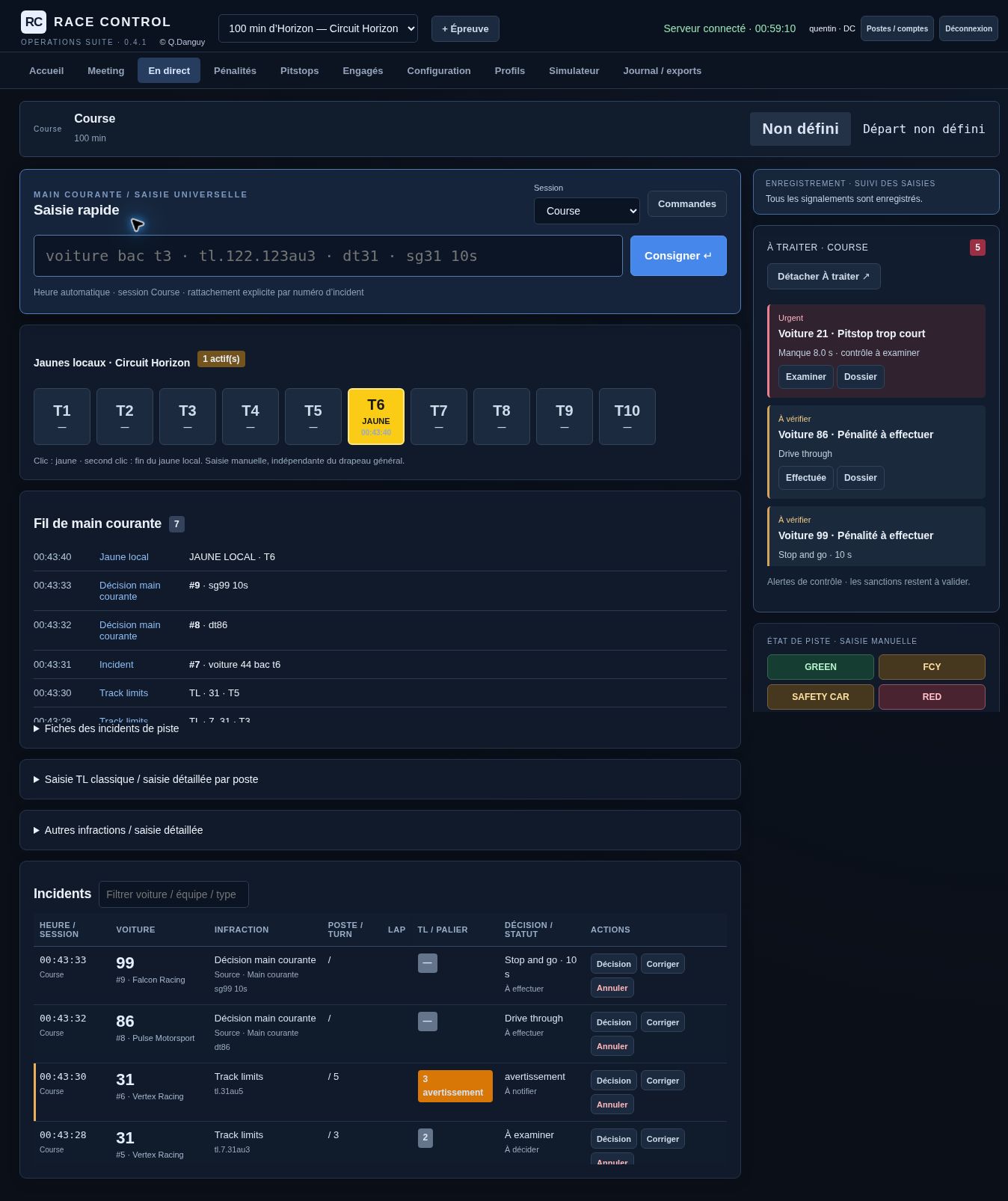Open the Configuration tab
Viewport: 1008px width, 1201px height.
click(x=439, y=70)
